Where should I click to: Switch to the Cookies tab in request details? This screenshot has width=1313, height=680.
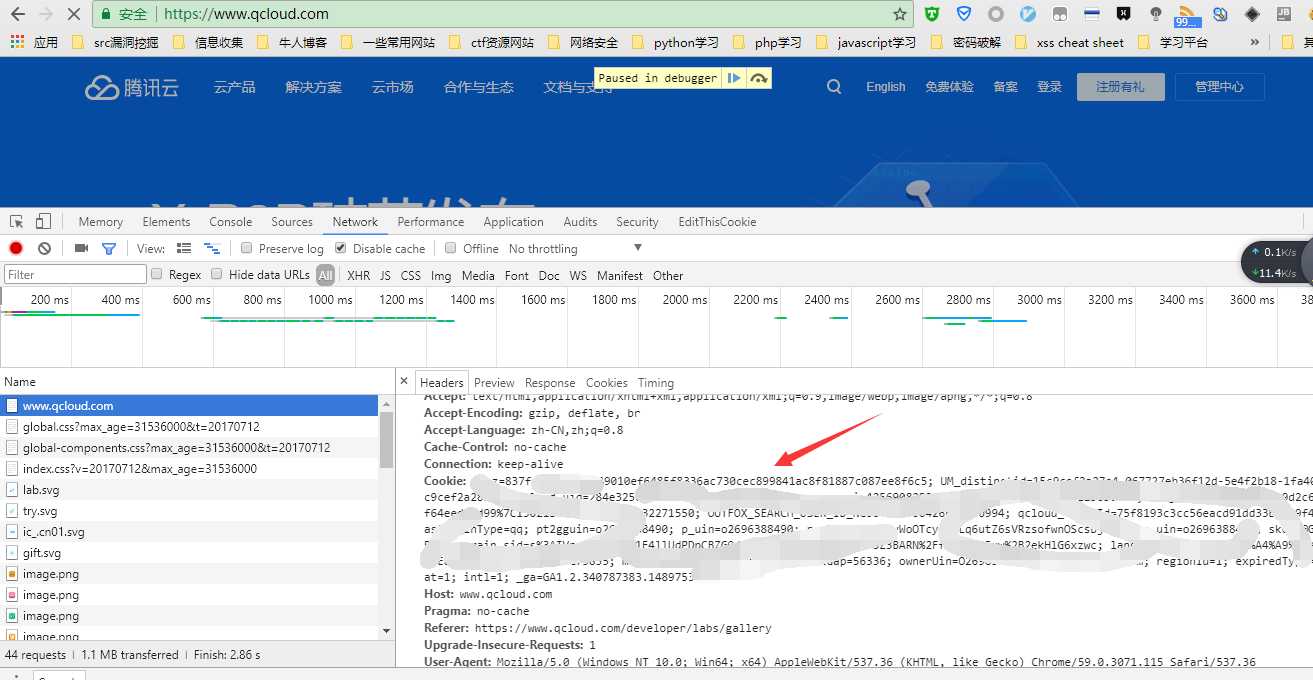pos(606,382)
